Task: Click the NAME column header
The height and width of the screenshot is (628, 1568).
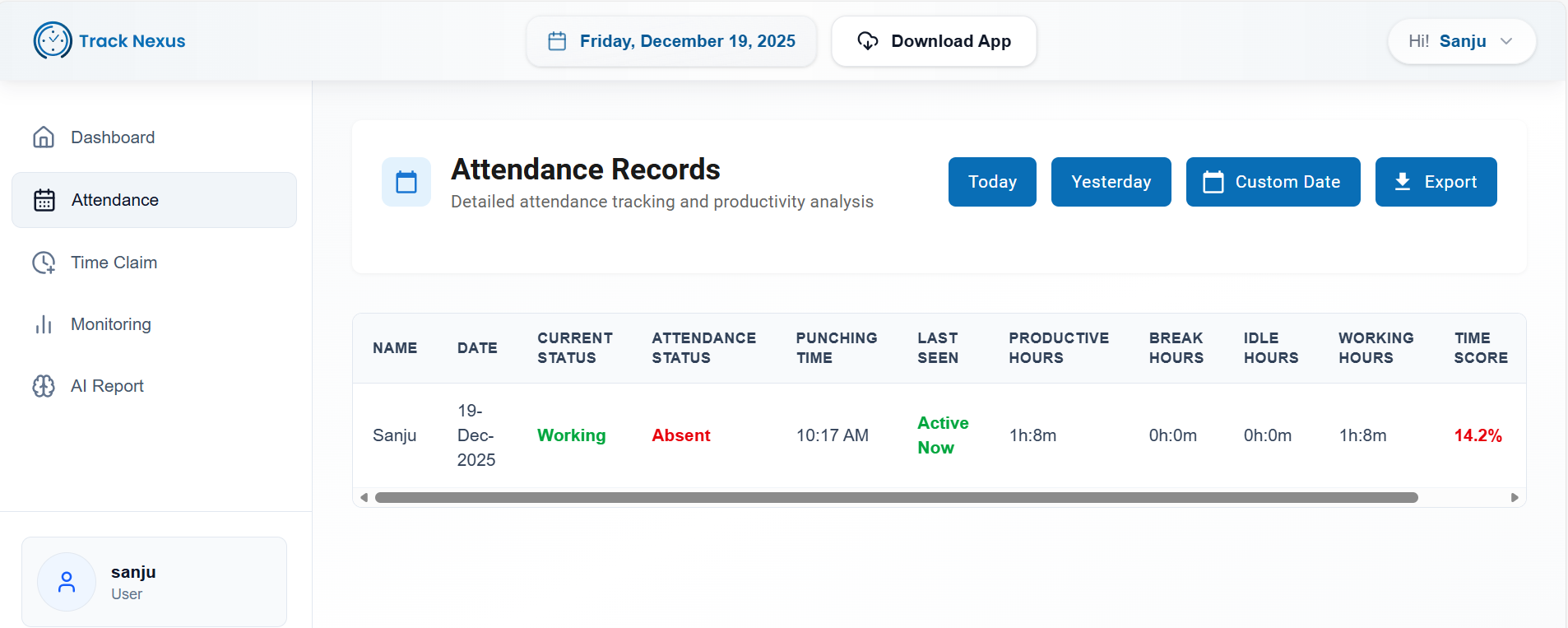Action: tap(395, 348)
